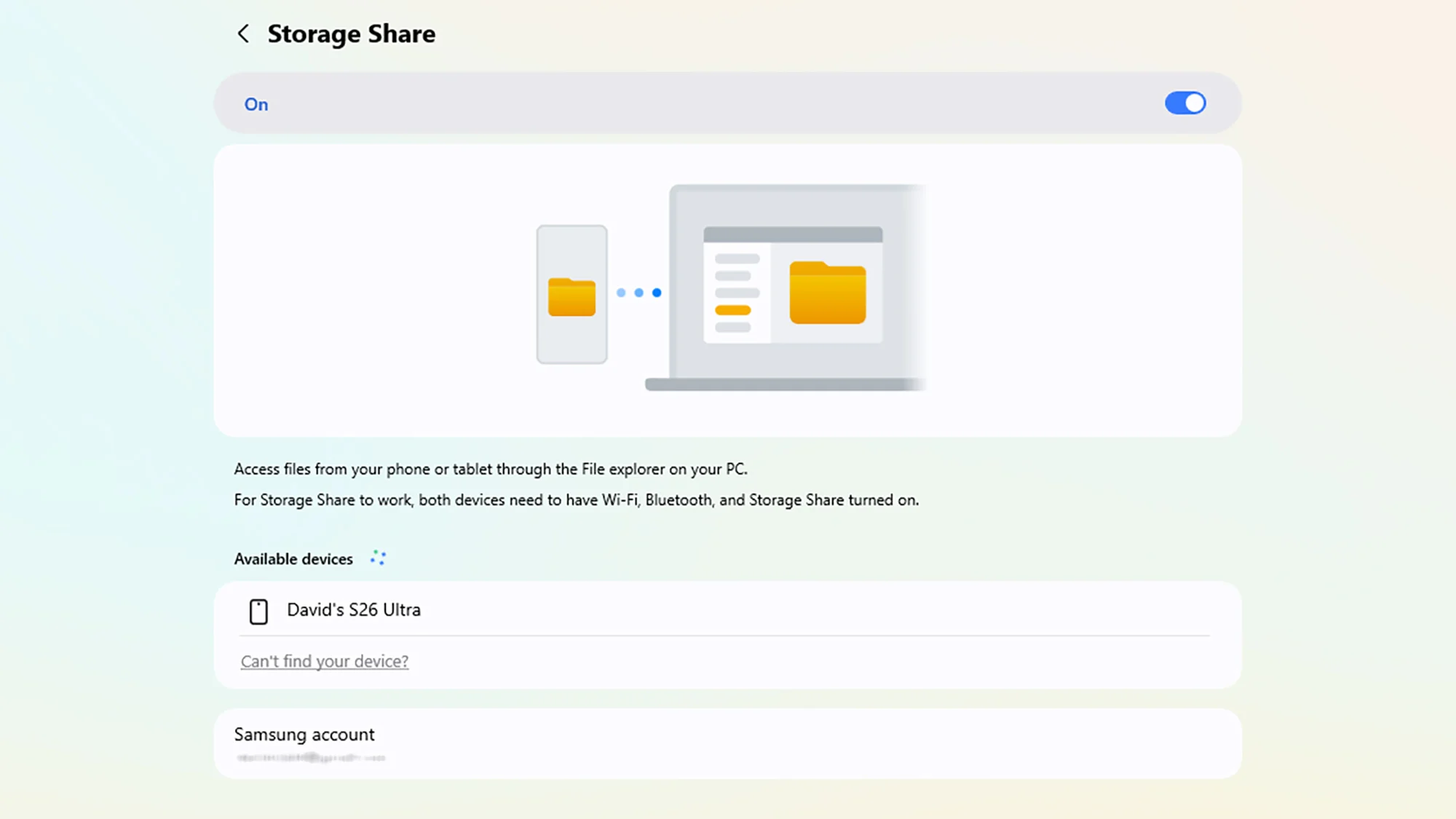Screen dimensions: 1456x819
Task: Click the large folder icon in the laptop window
Action: [x=827, y=293]
